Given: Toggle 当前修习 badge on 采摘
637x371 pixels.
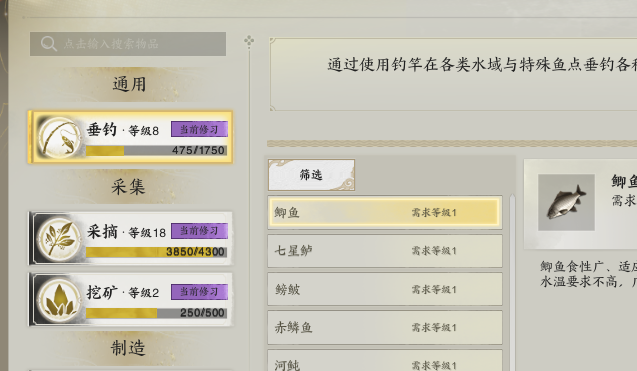Looking at the screenshot, I should click(x=199, y=231).
